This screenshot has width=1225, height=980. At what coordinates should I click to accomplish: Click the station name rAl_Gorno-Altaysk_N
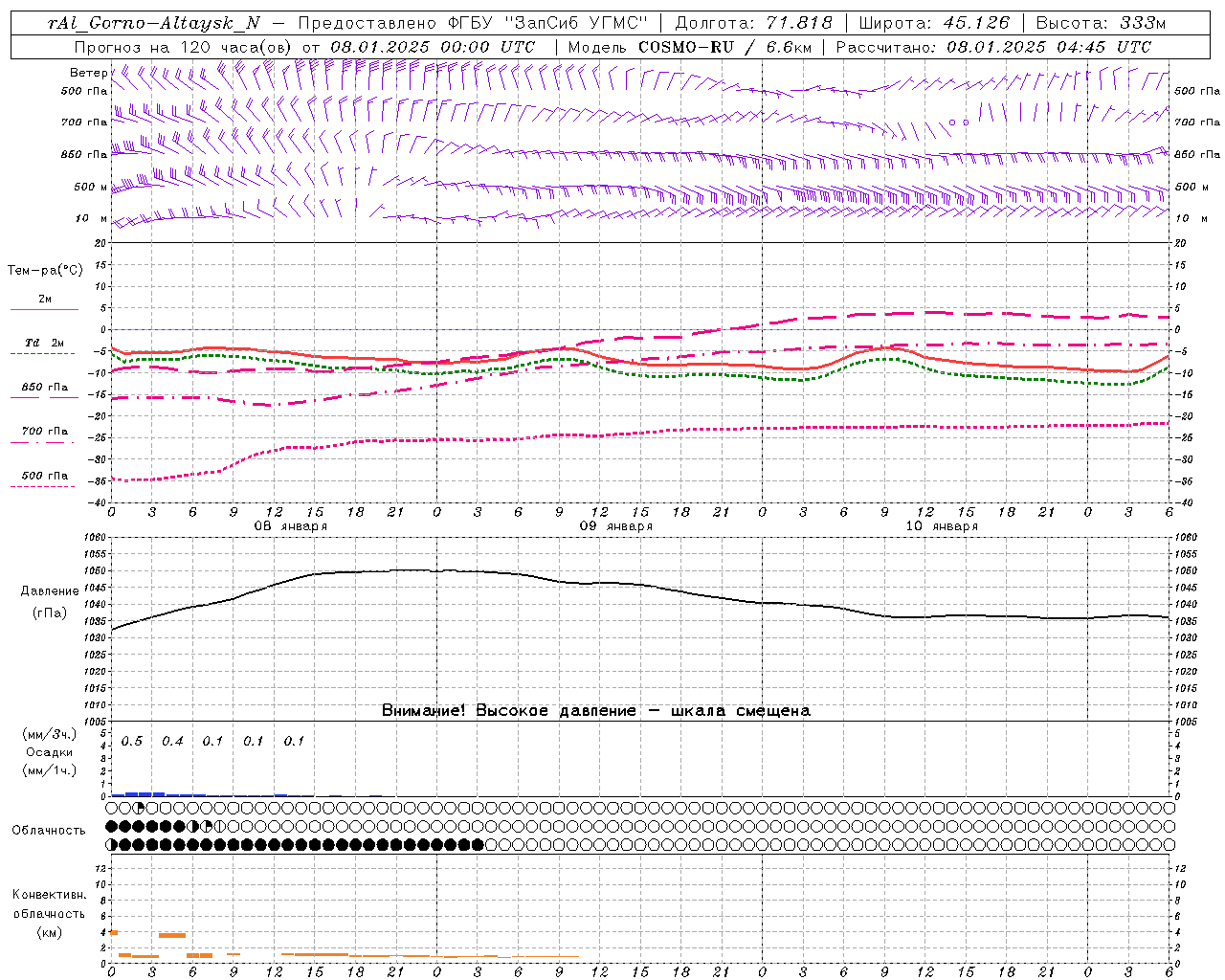point(153,24)
